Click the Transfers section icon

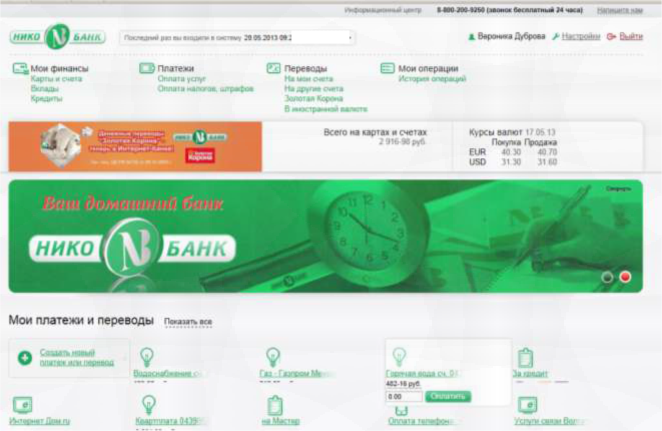(274, 68)
